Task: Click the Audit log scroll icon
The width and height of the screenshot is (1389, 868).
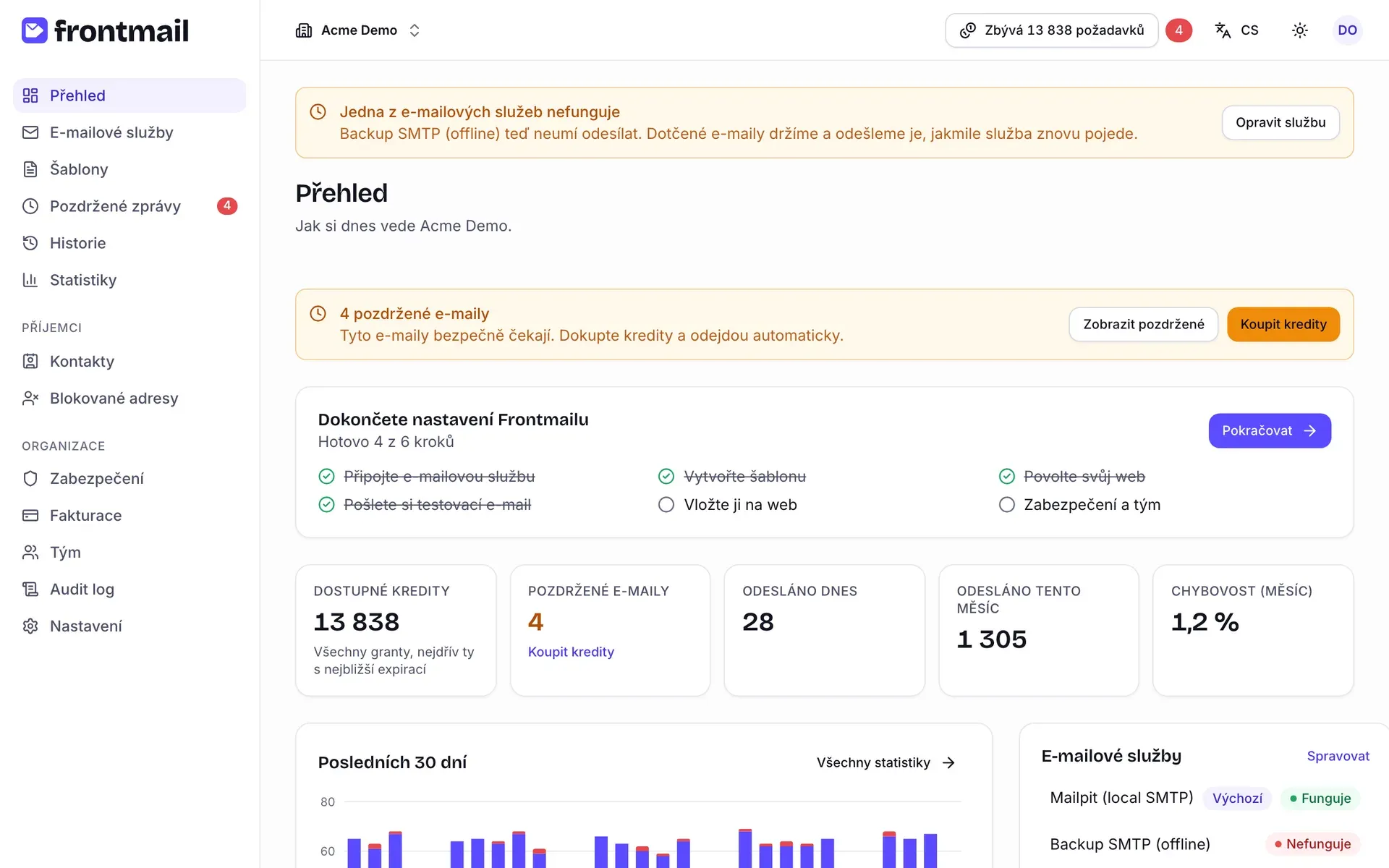Action: click(x=30, y=589)
